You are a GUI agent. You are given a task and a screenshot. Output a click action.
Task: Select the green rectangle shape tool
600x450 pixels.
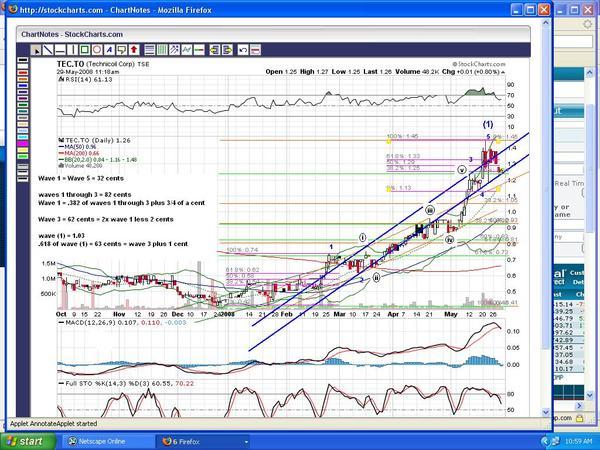point(85,50)
